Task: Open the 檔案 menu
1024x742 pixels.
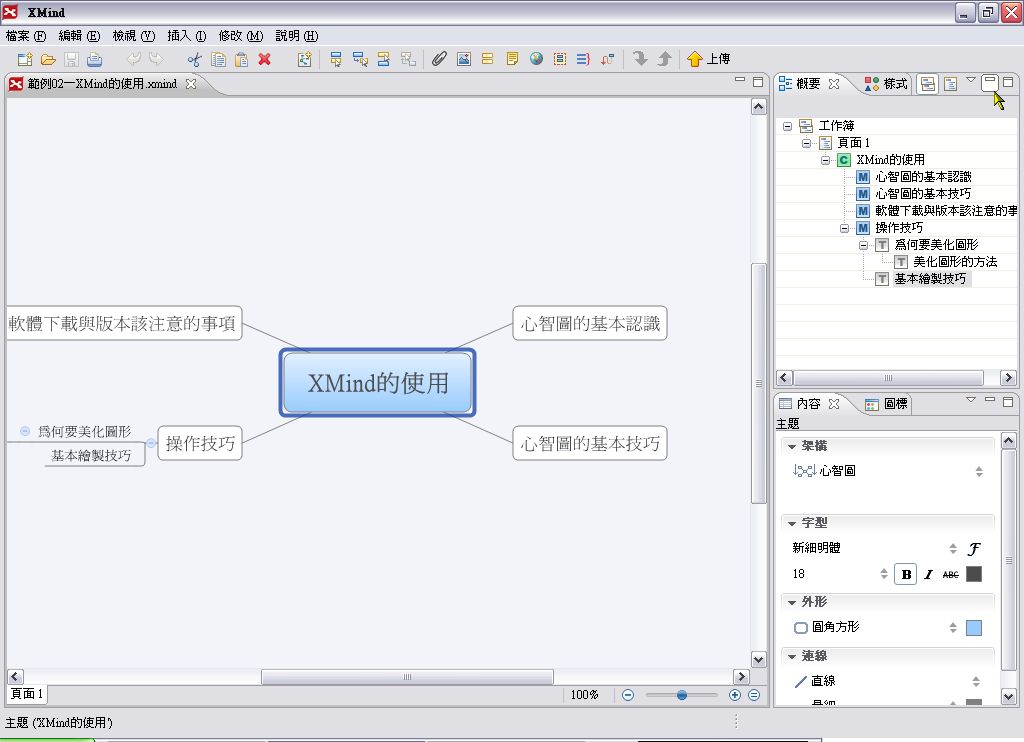Action: [25, 36]
